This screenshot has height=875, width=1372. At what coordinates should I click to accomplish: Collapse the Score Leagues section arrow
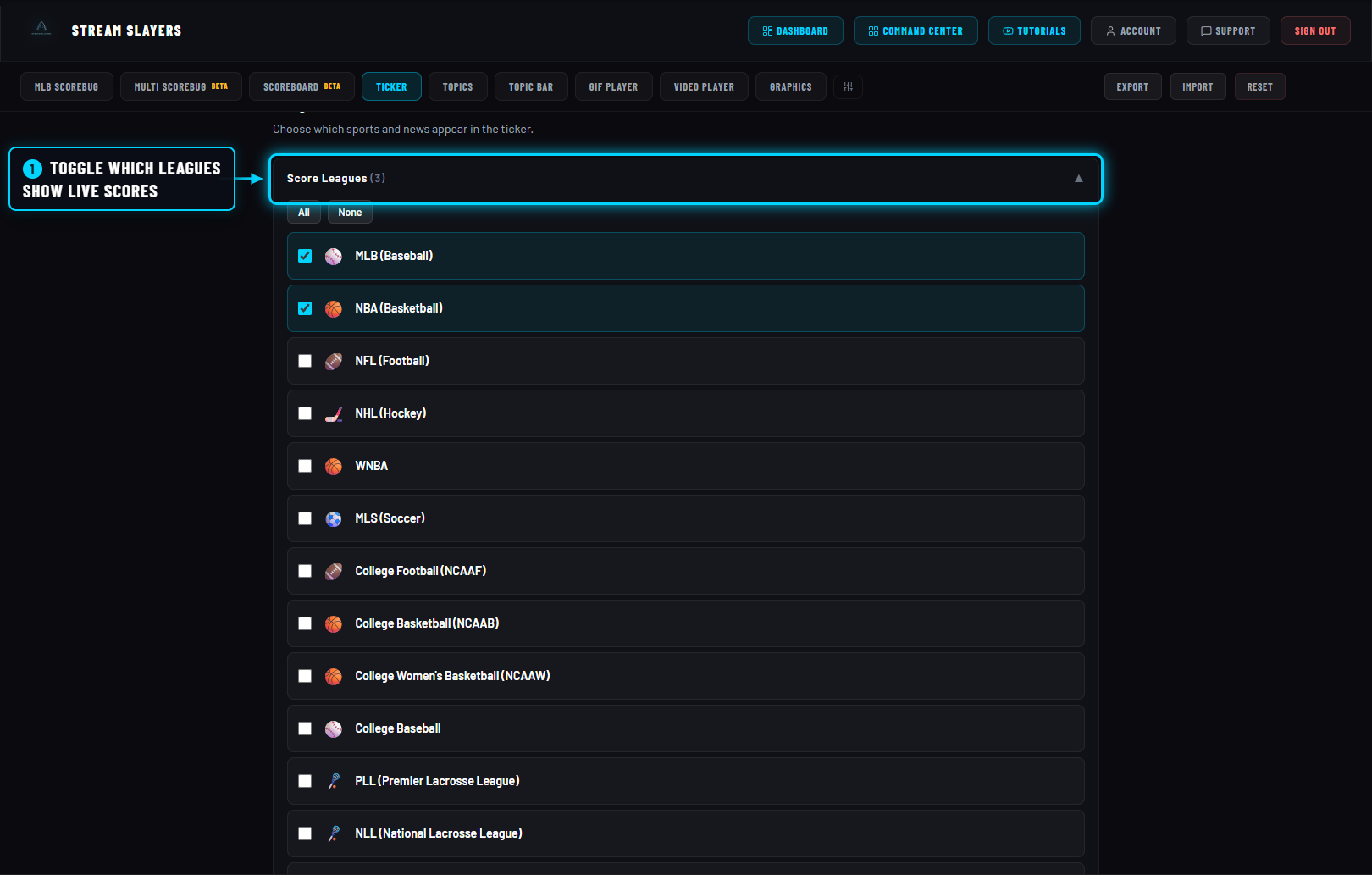[x=1078, y=179]
